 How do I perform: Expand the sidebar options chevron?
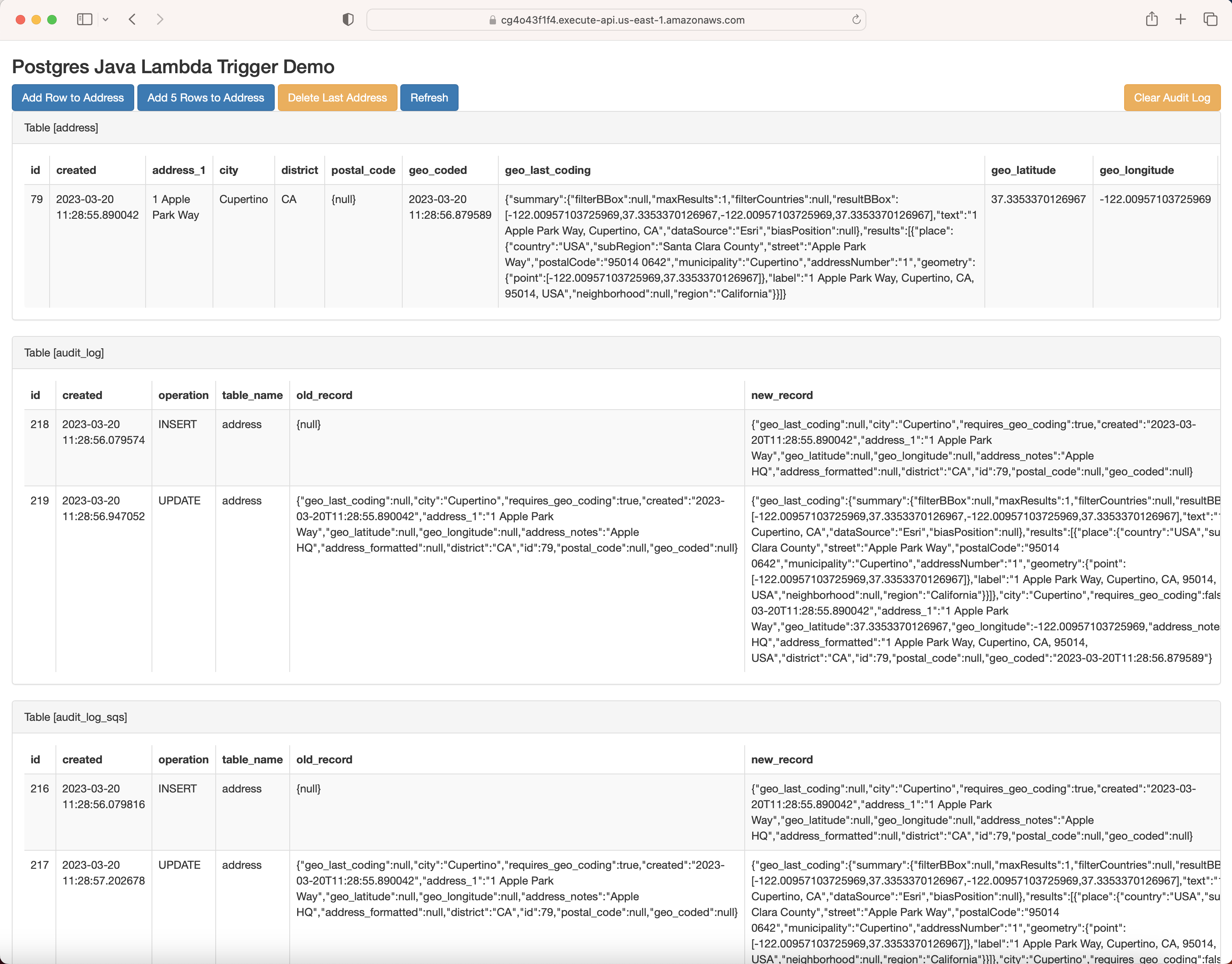[x=105, y=19]
